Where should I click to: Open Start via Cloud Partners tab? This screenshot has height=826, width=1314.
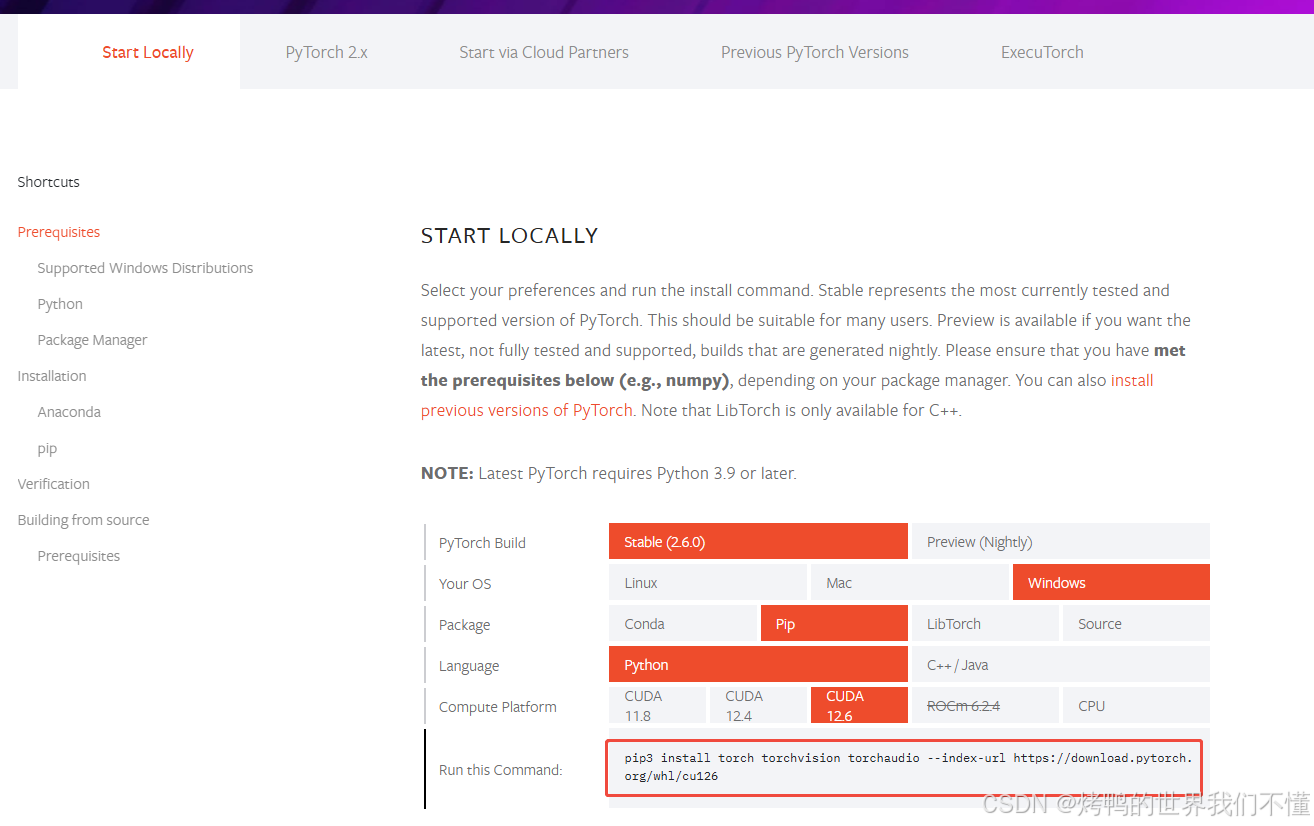pos(544,52)
